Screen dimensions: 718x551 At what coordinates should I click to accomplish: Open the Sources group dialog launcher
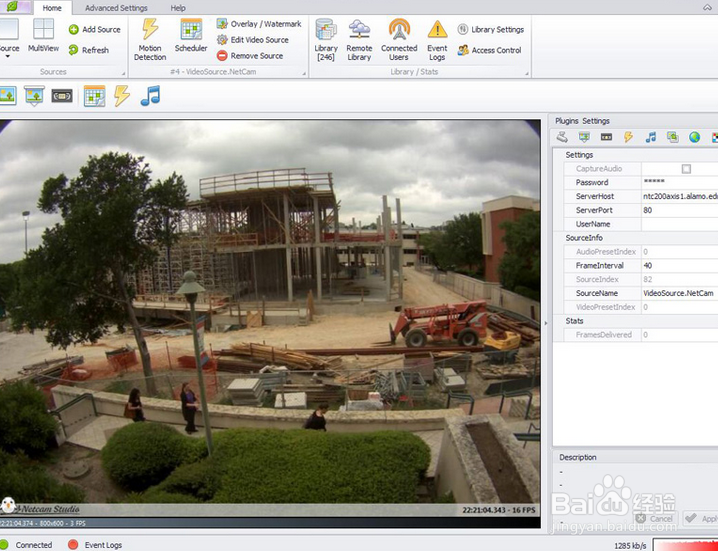coord(123,73)
